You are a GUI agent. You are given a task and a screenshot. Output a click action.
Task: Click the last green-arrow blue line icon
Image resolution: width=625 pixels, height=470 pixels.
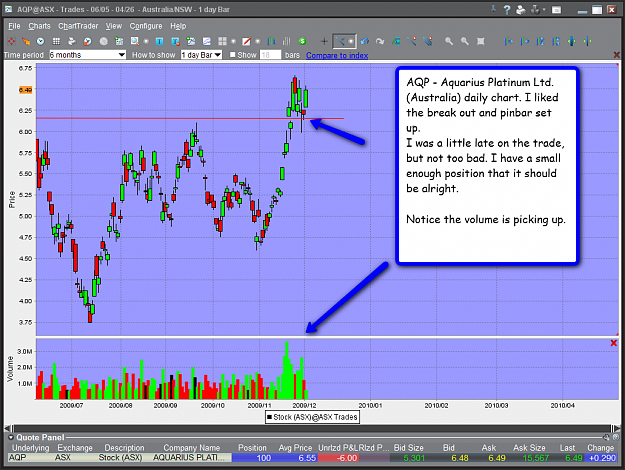pyautogui.click(x=587, y=41)
